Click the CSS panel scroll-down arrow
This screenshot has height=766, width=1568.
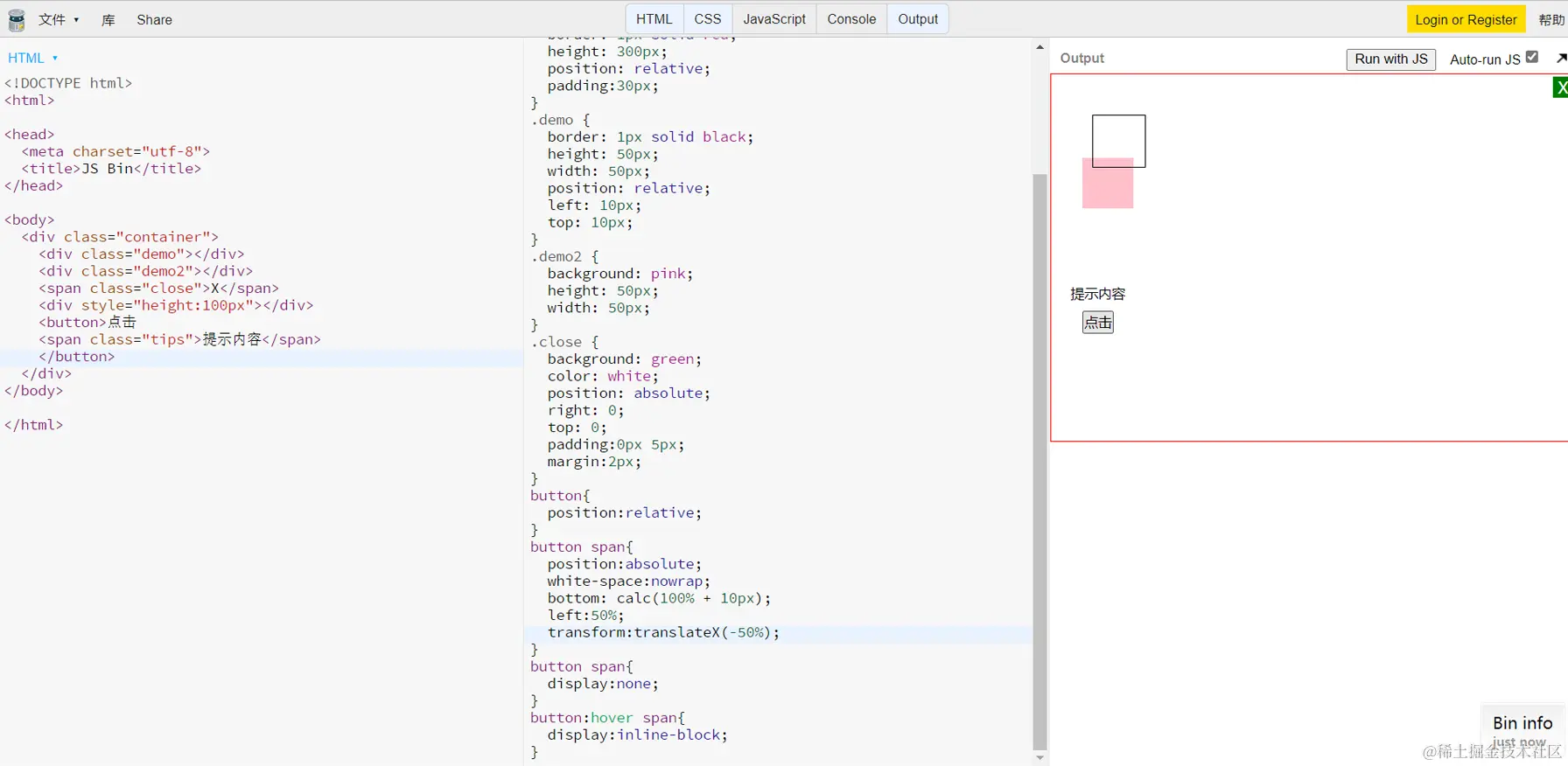pyautogui.click(x=1039, y=758)
